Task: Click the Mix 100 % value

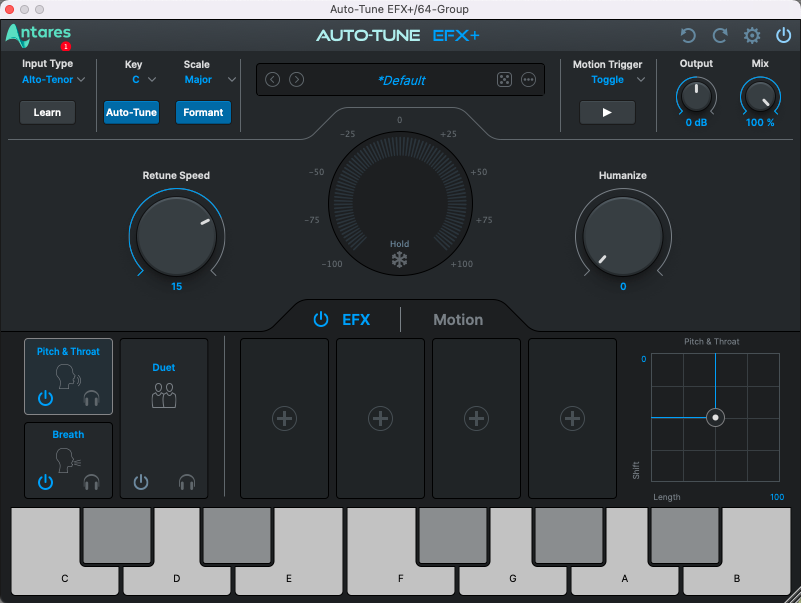Action: 760,123
